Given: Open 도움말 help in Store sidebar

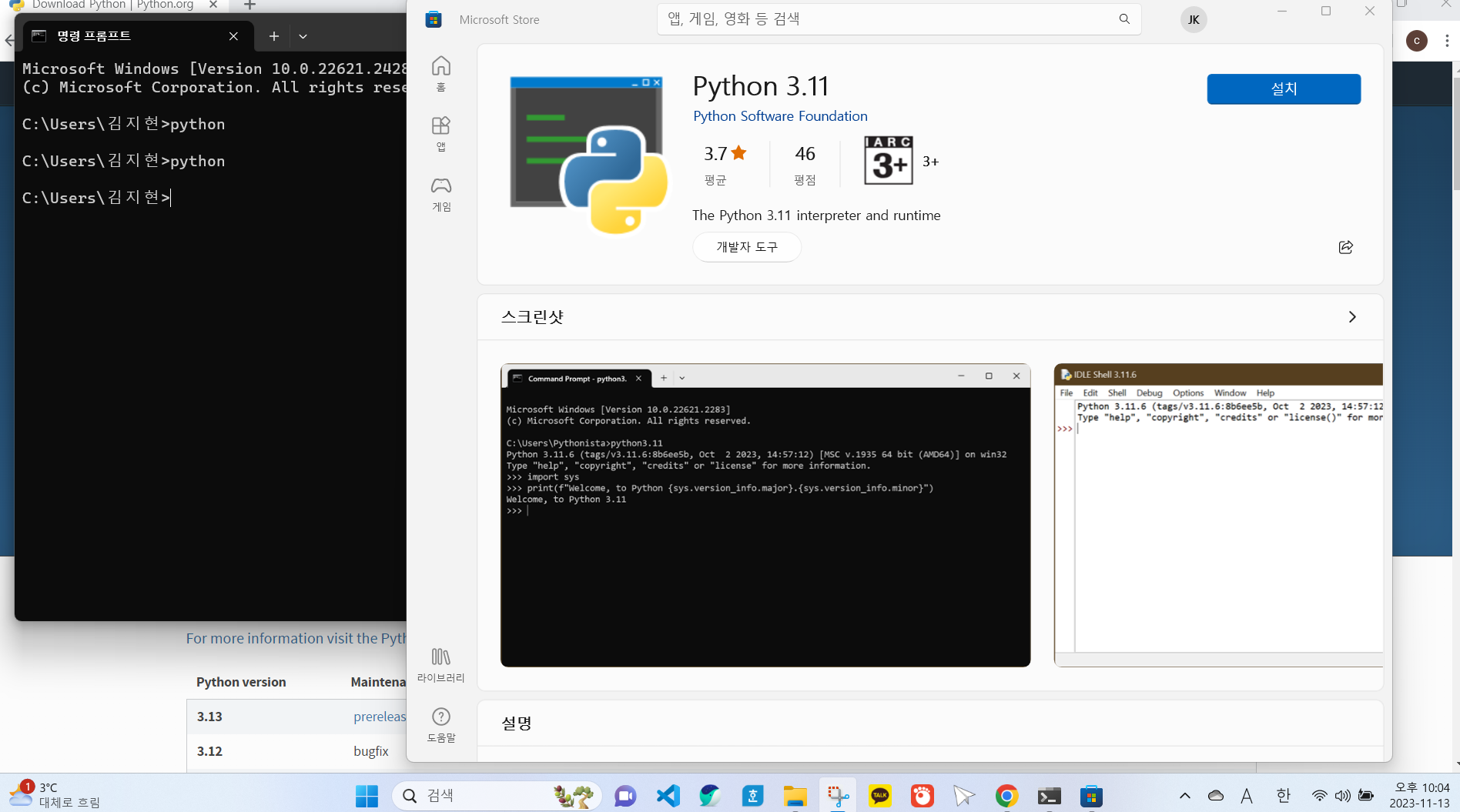Looking at the screenshot, I should coord(441,725).
